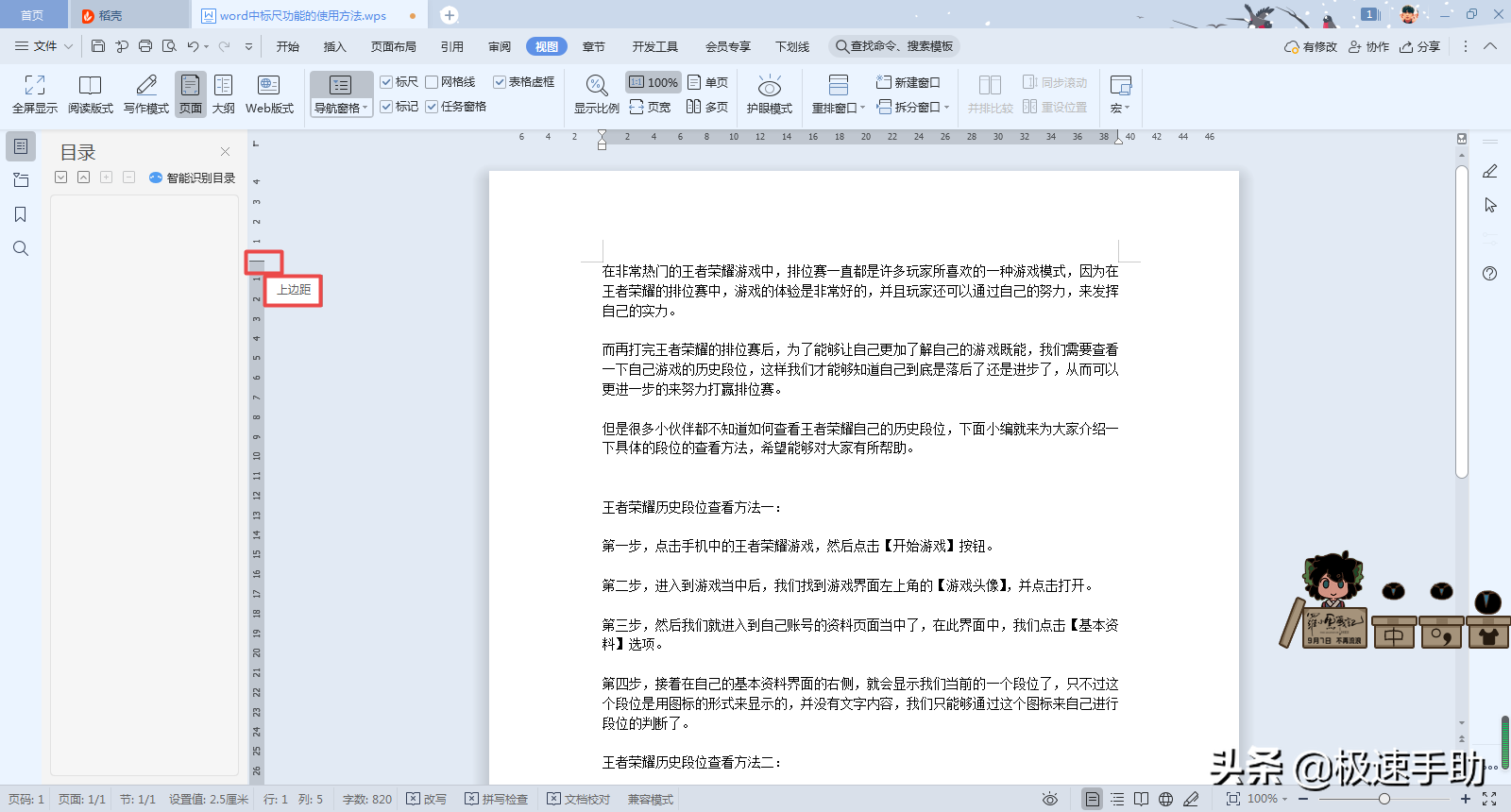Click the search commands (查找命令) field
The image size is (1511, 812).
[894, 46]
